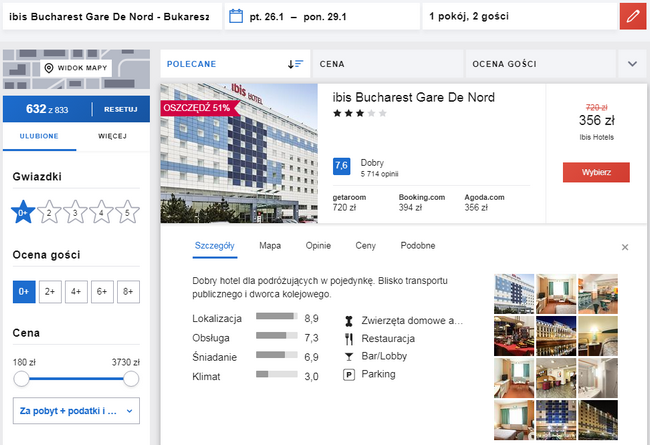650x445 pixels.
Task: Click the restaurant fork and knife icon
Action: pos(349,339)
